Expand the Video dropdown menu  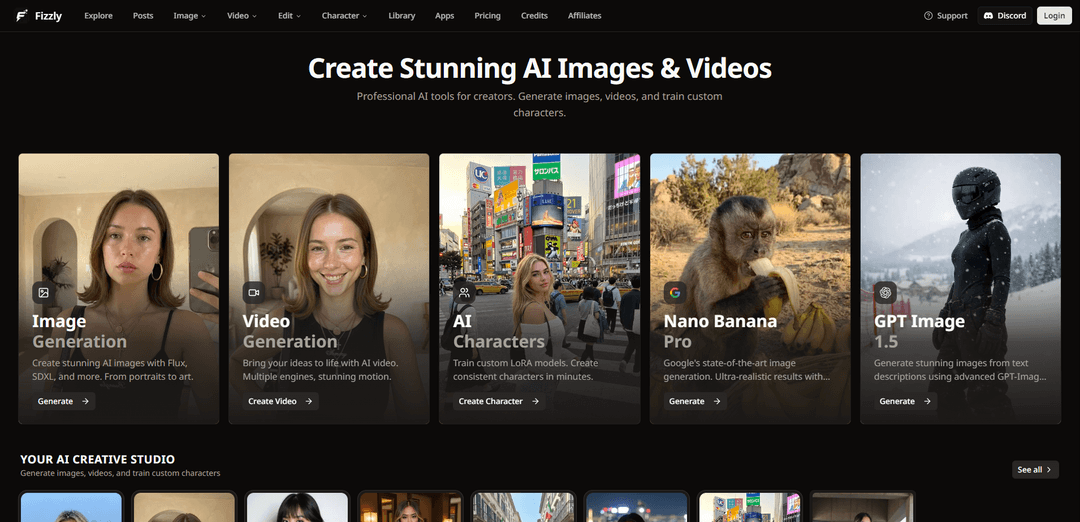click(x=241, y=16)
